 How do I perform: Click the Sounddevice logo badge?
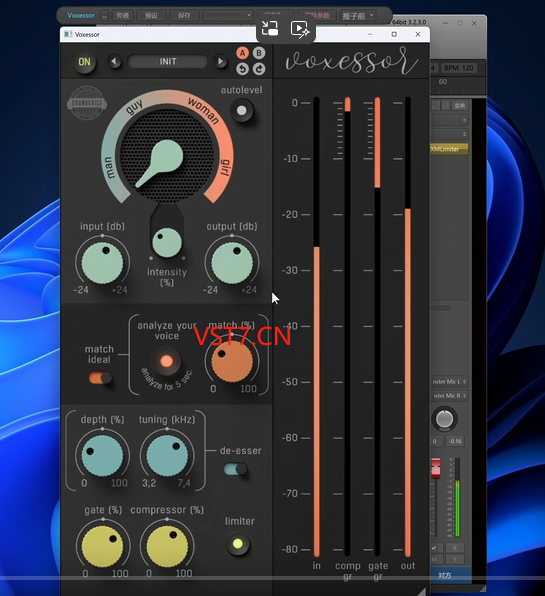click(x=87, y=103)
